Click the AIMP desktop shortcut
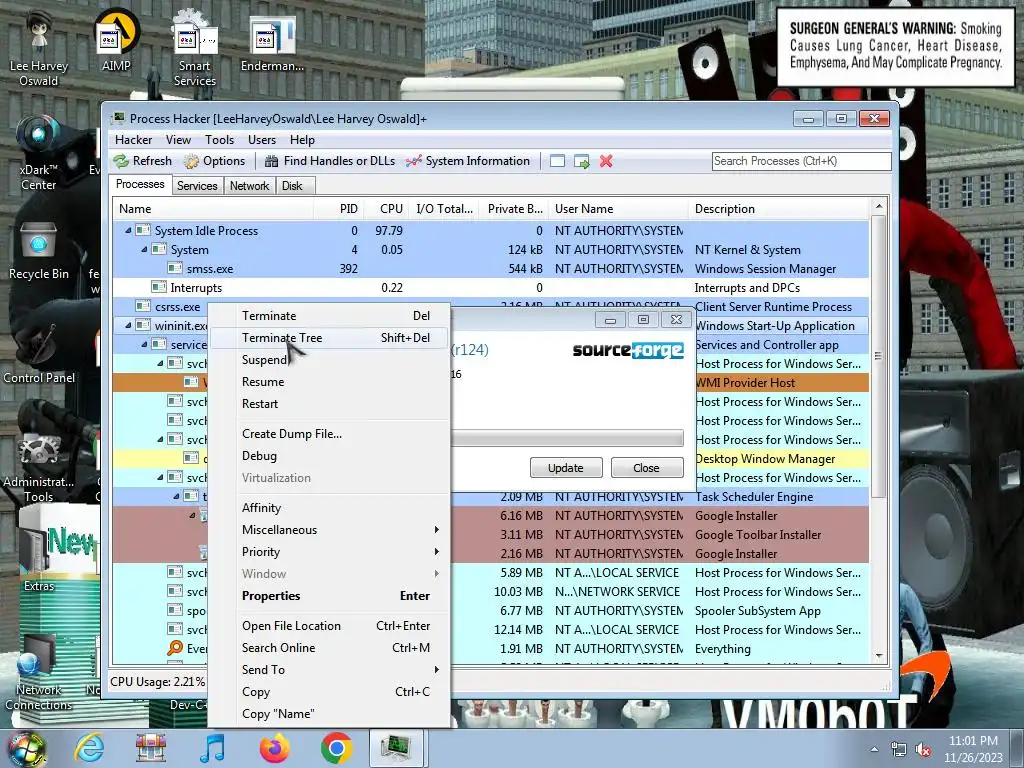 click(116, 40)
